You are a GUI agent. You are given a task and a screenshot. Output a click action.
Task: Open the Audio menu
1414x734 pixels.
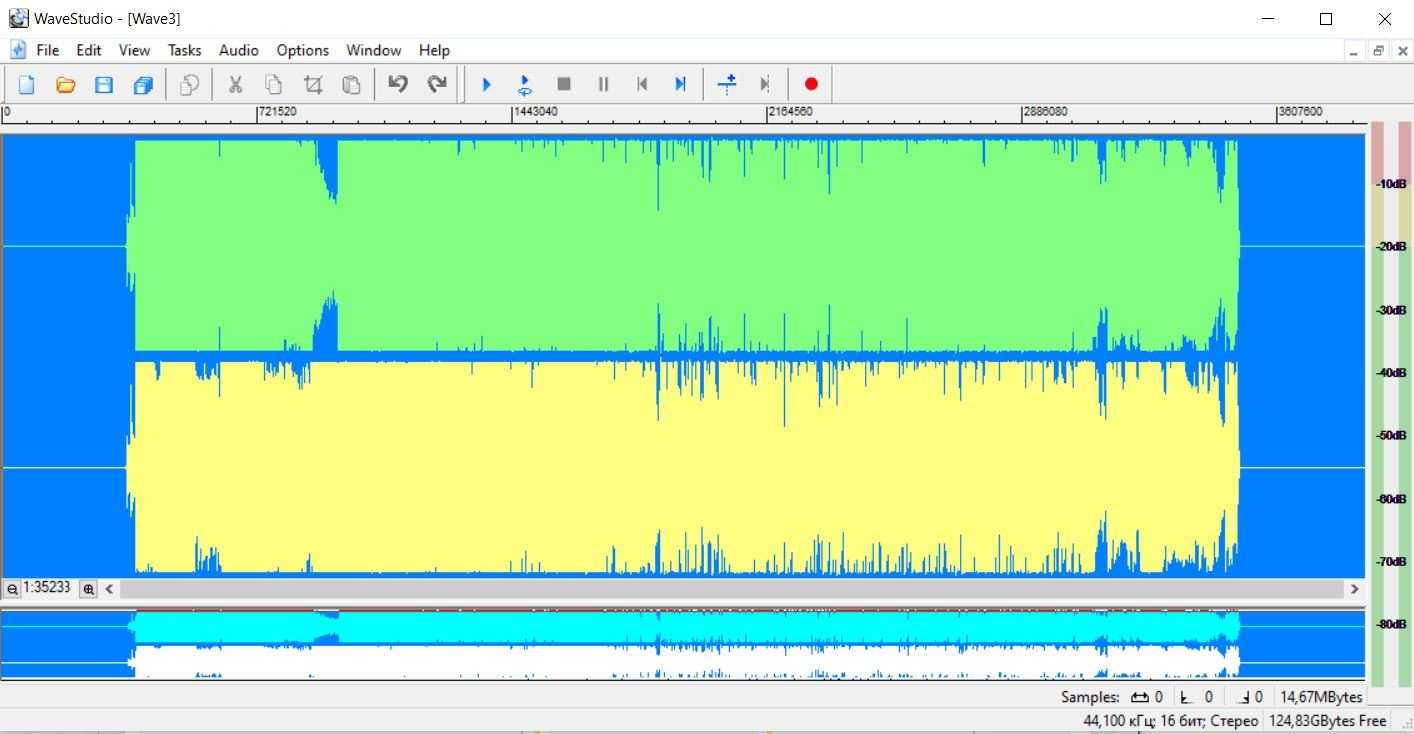point(238,50)
